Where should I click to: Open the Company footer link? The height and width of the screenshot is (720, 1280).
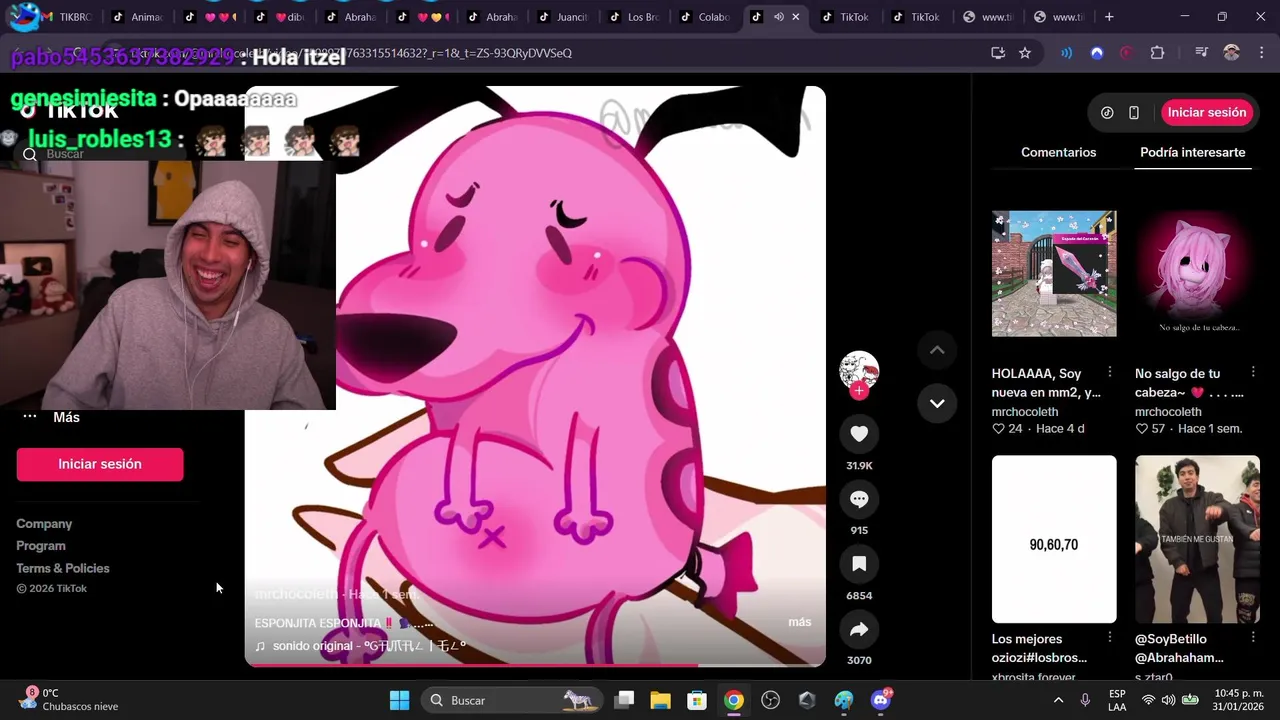pyautogui.click(x=44, y=524)
